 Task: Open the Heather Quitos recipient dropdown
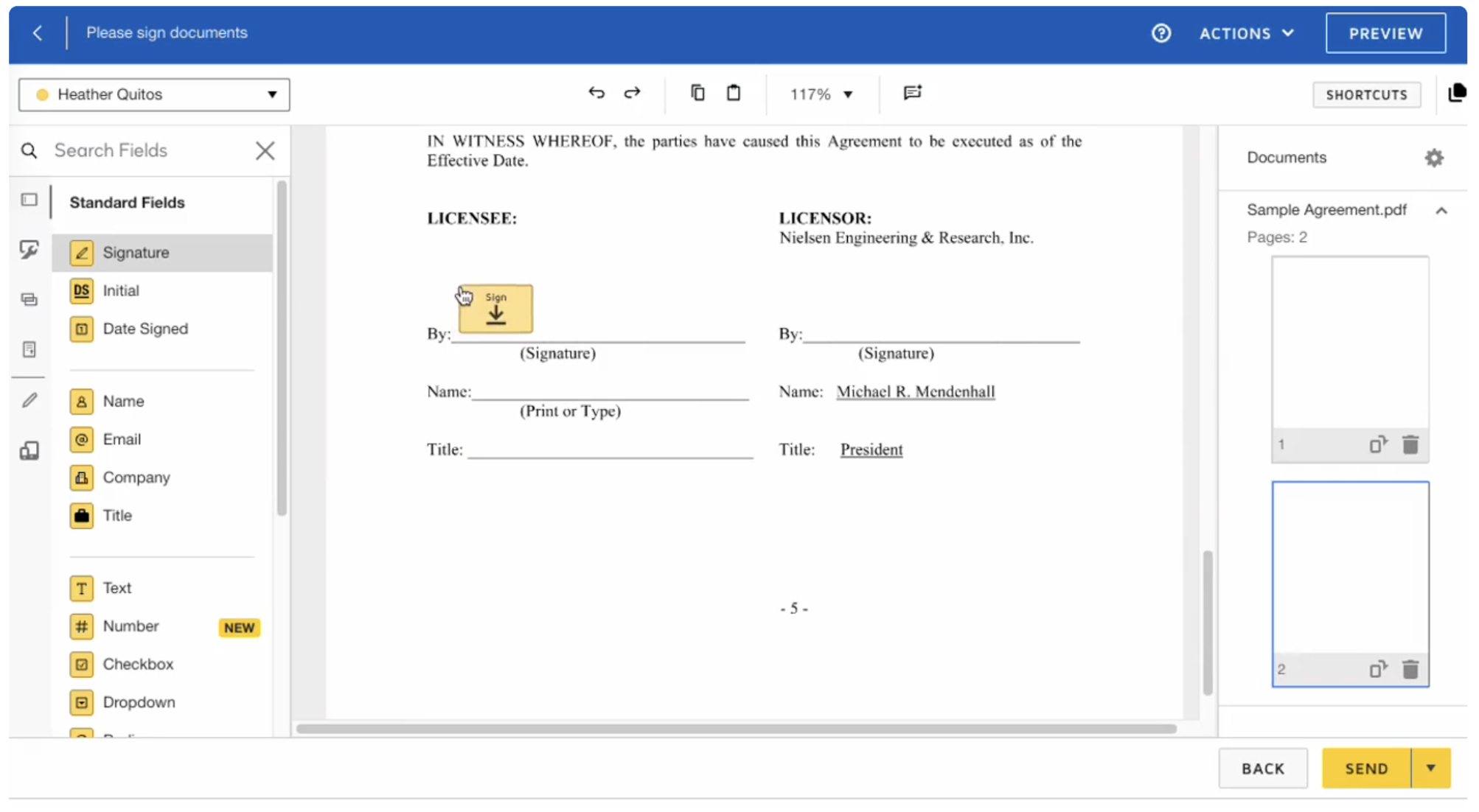155,94
